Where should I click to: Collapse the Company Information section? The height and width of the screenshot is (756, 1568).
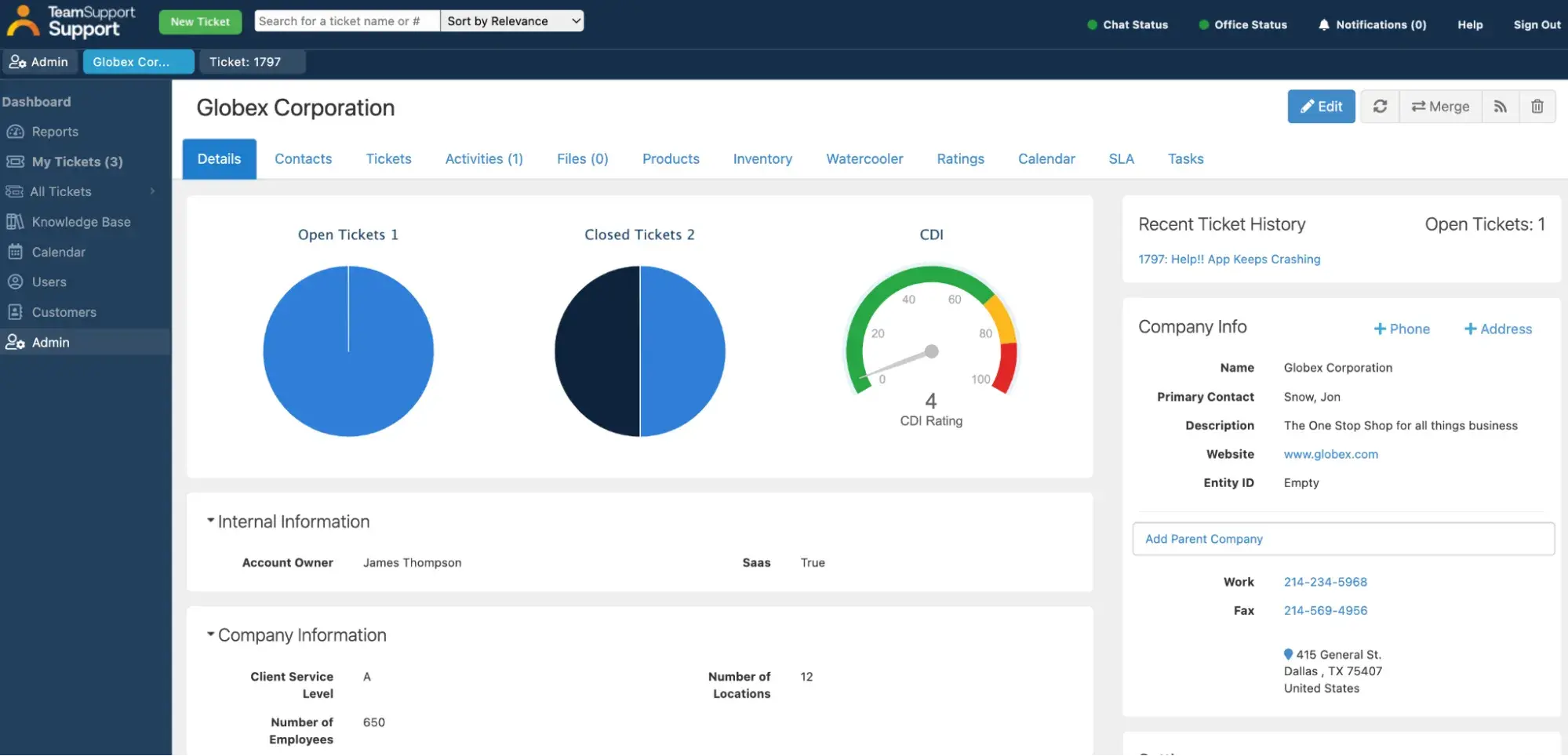[210, 634]
